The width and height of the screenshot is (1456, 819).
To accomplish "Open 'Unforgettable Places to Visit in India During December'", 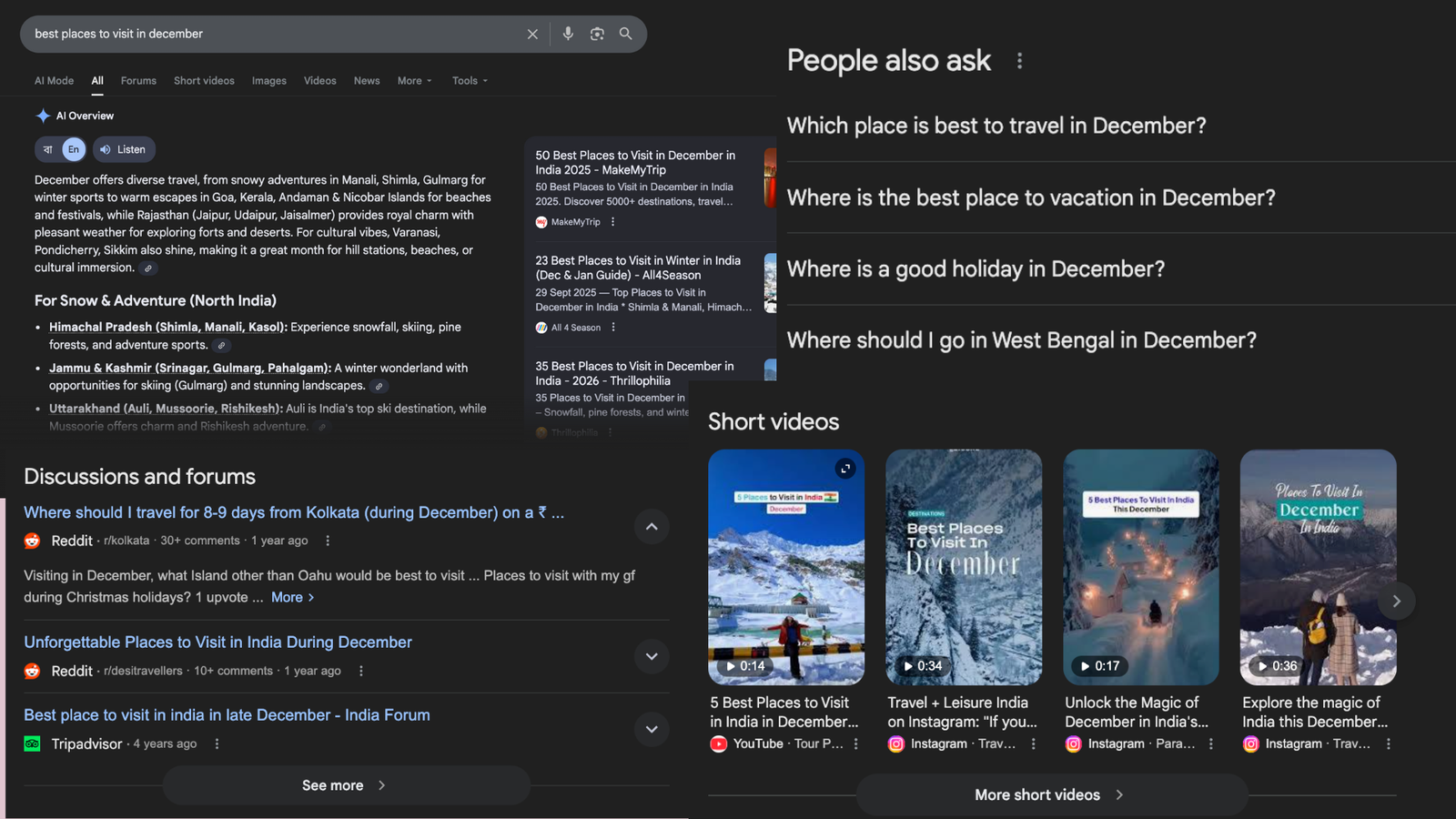I will (x=217, y=642).
